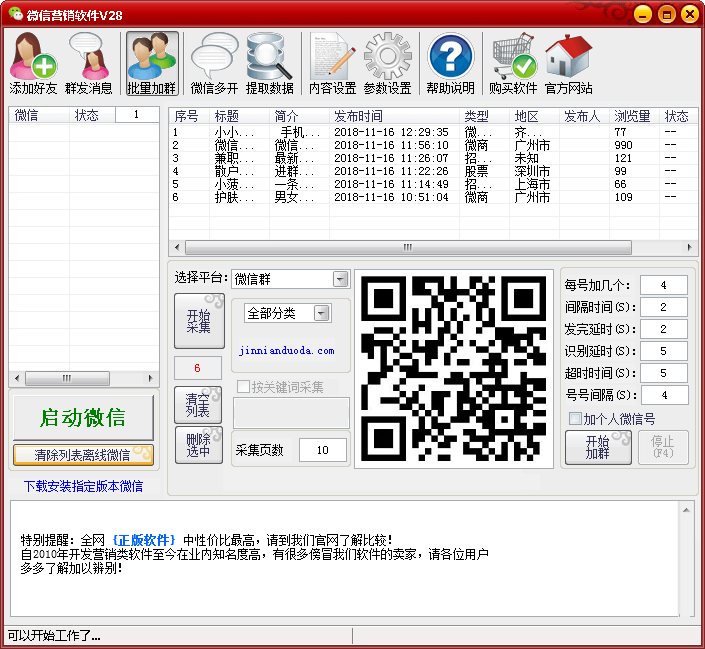This screenshot has height=649, width=705.
Task: Expand the 选择平台 微信群 dropdown
Action: (341, 279)
